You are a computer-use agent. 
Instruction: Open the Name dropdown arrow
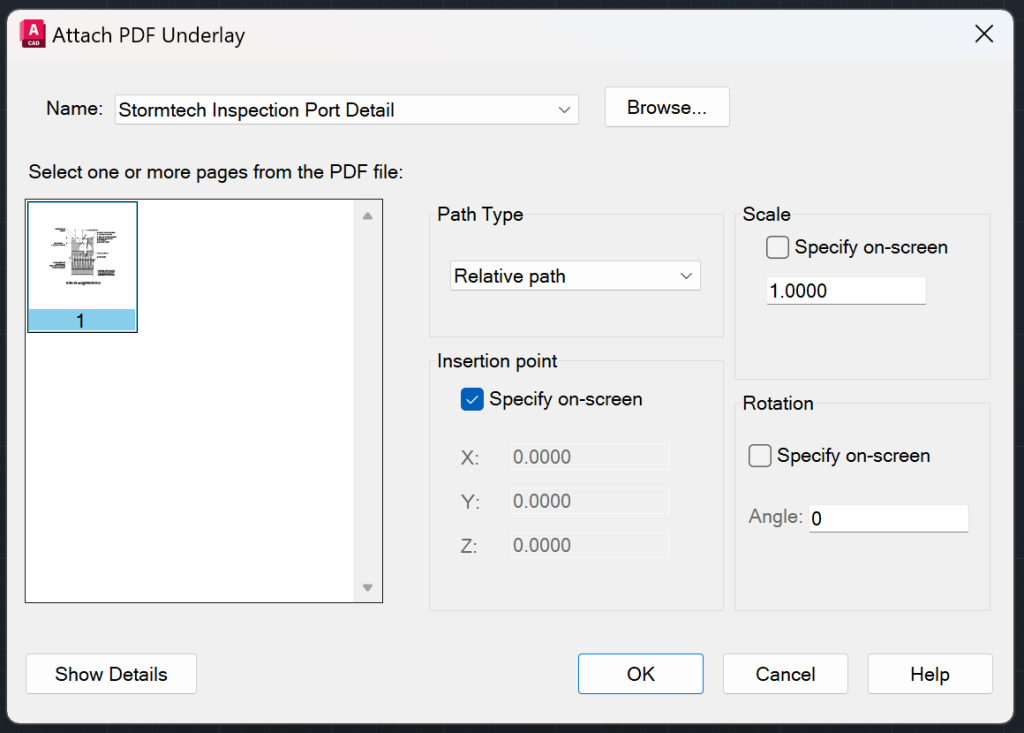click(567, 110)
